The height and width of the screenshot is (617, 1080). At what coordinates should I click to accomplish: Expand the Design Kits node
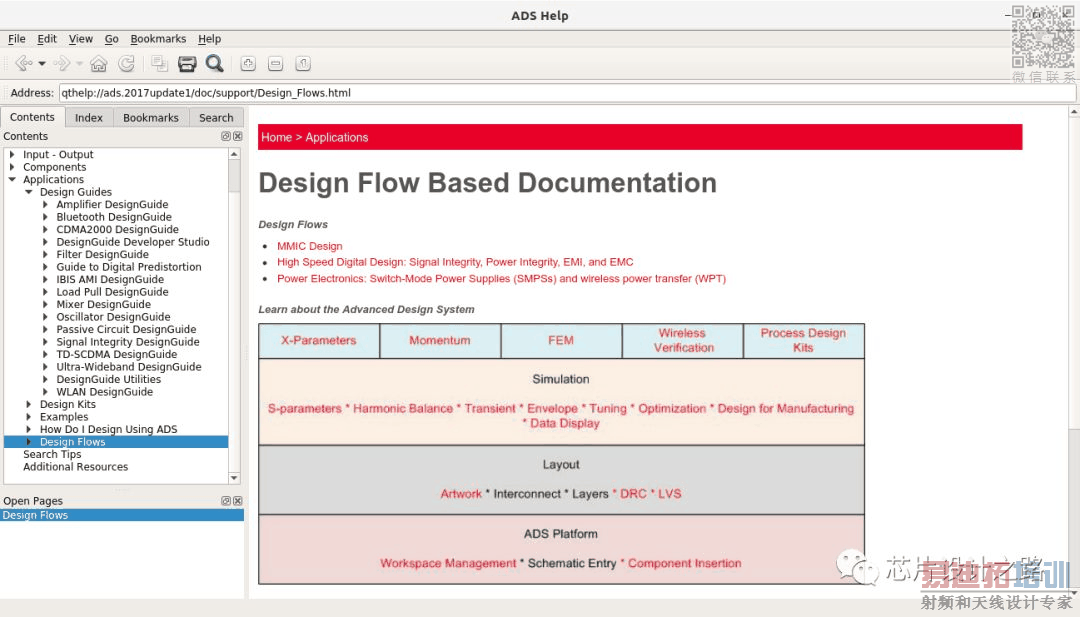coord(28,404)
